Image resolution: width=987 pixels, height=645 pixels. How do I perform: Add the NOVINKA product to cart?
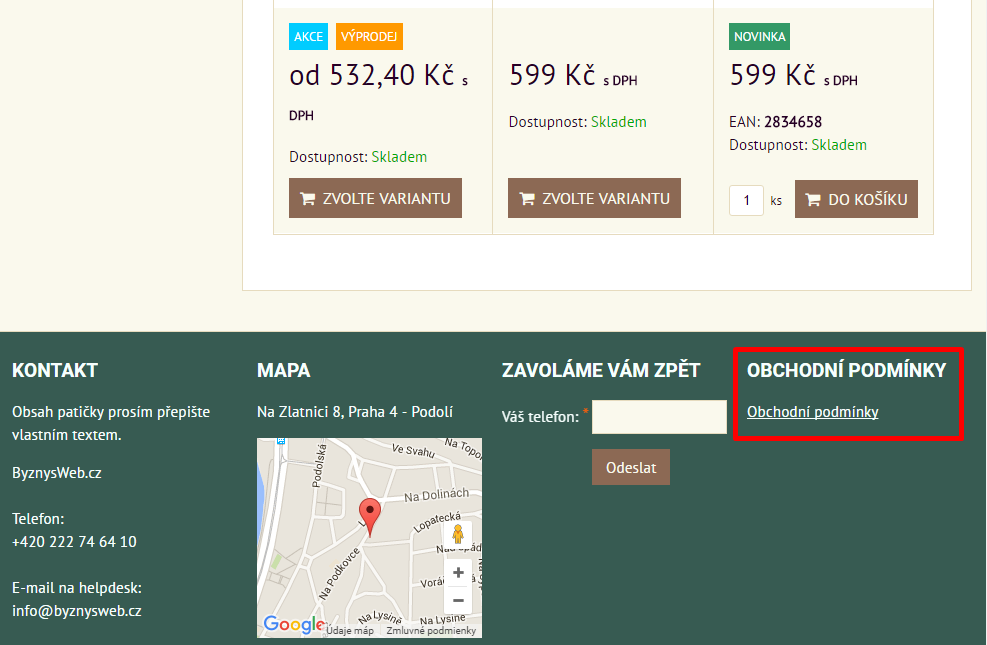pyautogui.click(x=856, y=200)
